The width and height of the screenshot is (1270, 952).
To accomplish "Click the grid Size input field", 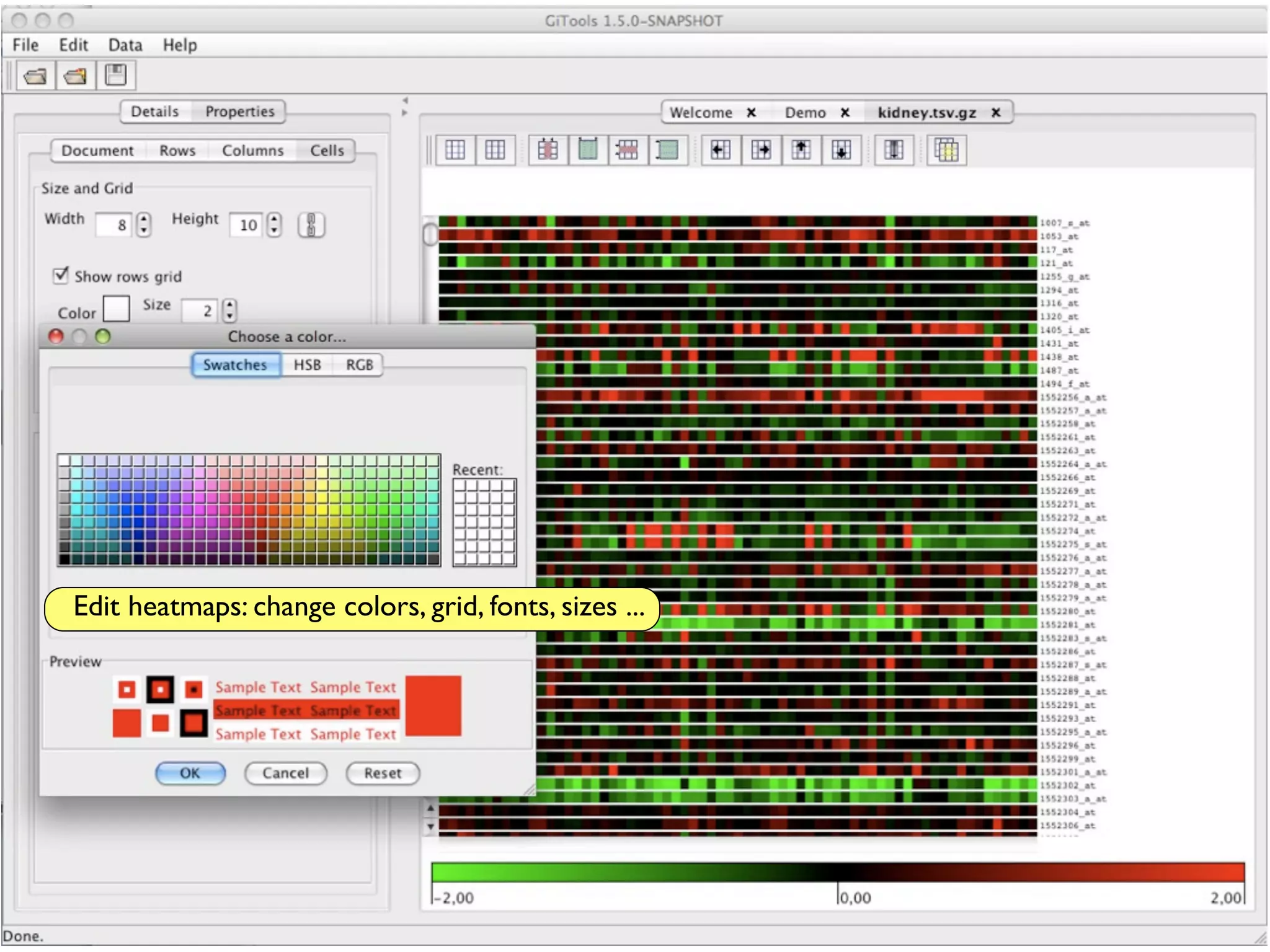I will [x=200, y=310].
